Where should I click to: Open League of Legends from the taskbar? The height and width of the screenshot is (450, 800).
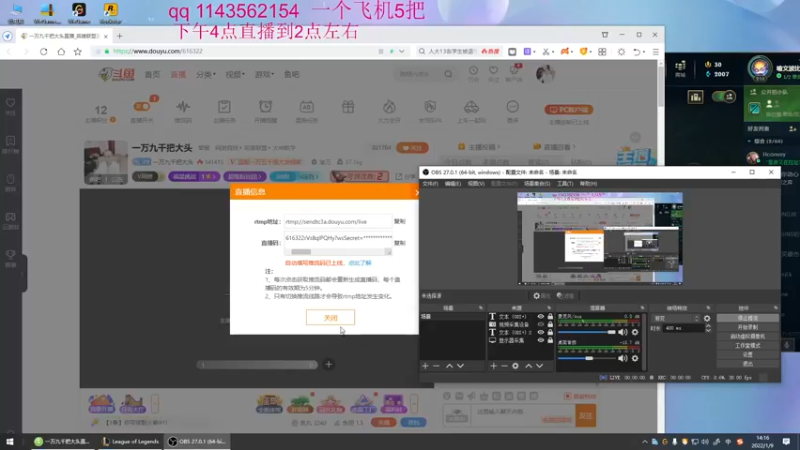(130, 441)
